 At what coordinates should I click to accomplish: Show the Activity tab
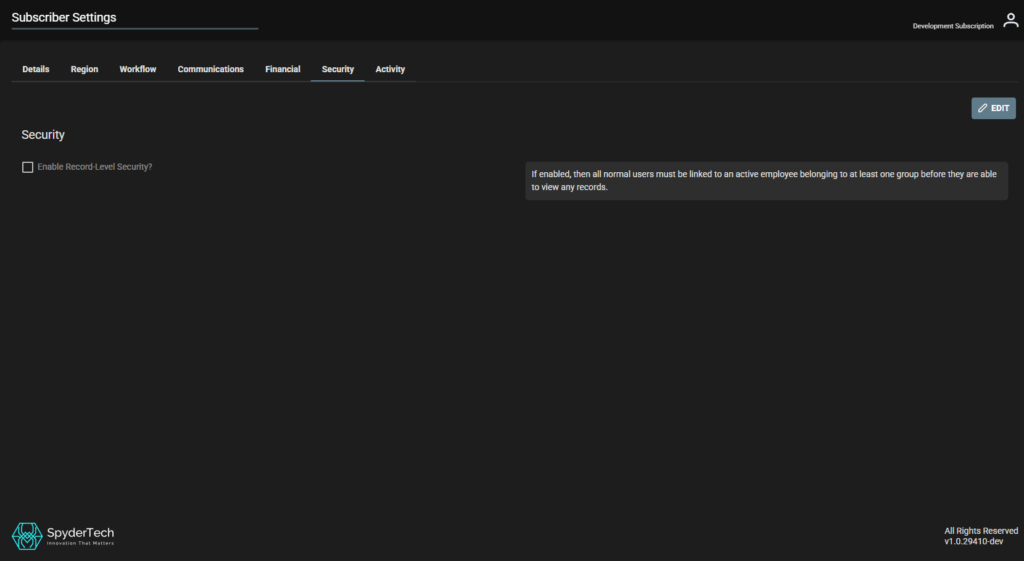pos(390,69)
